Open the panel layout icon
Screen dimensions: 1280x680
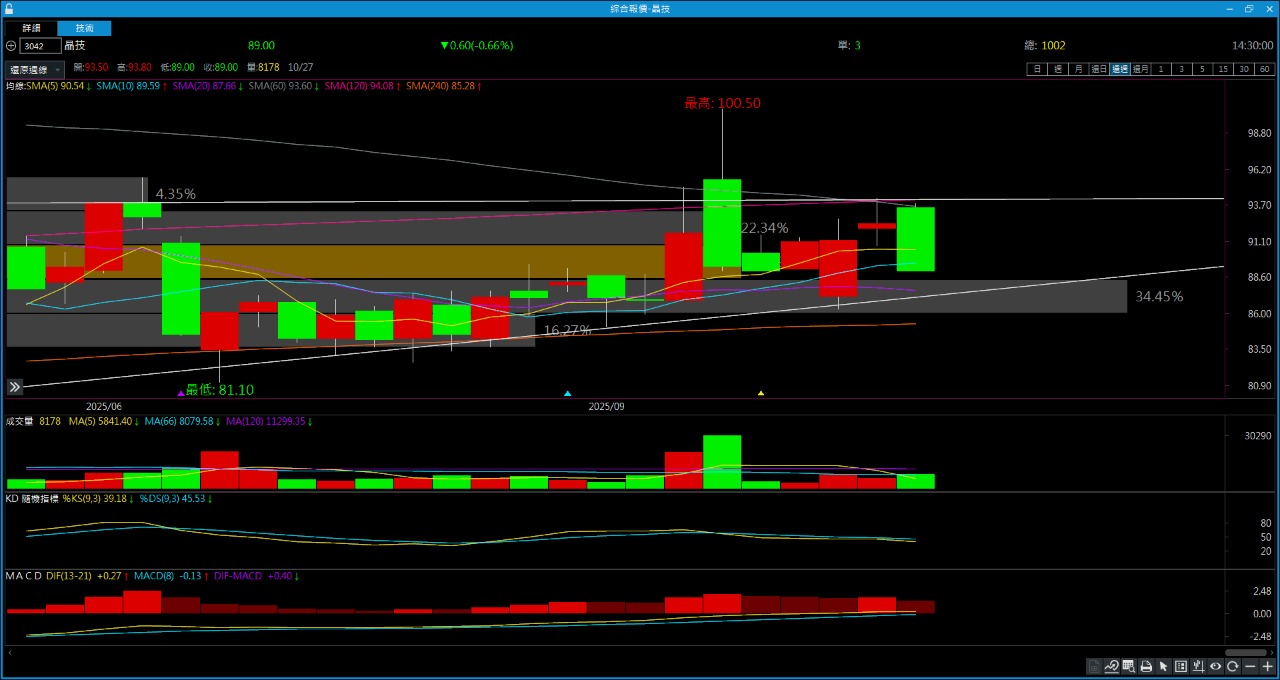pyautogui.click(x=1181, y=666)
